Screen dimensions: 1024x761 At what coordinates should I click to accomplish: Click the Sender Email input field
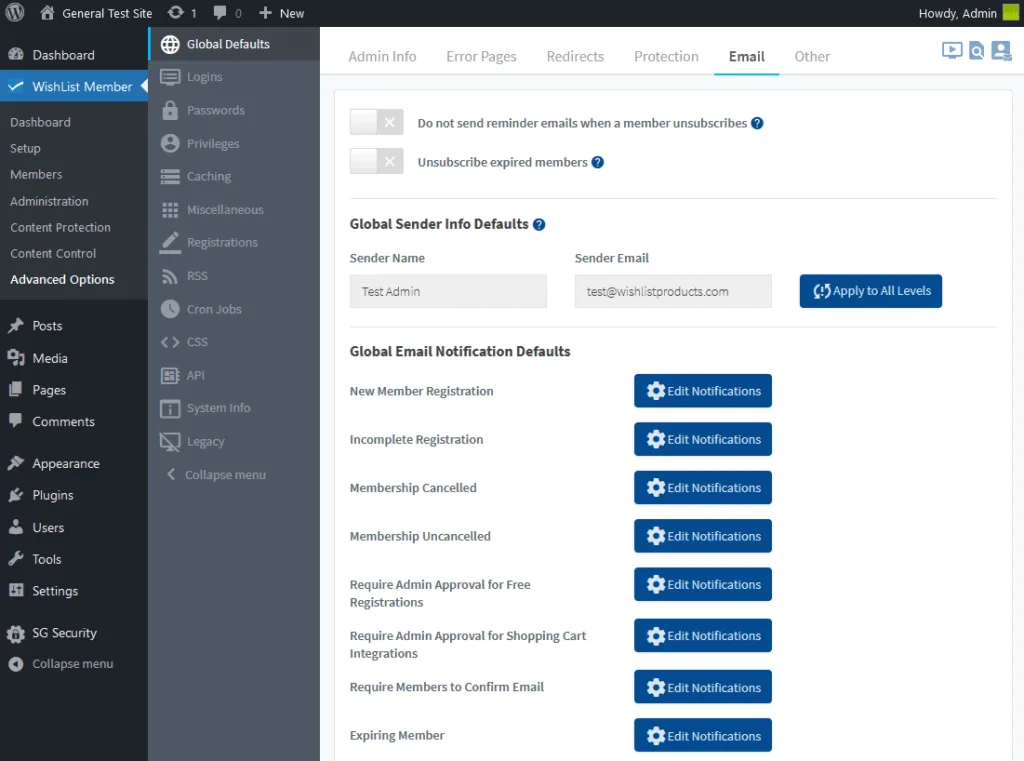[672, 291]
